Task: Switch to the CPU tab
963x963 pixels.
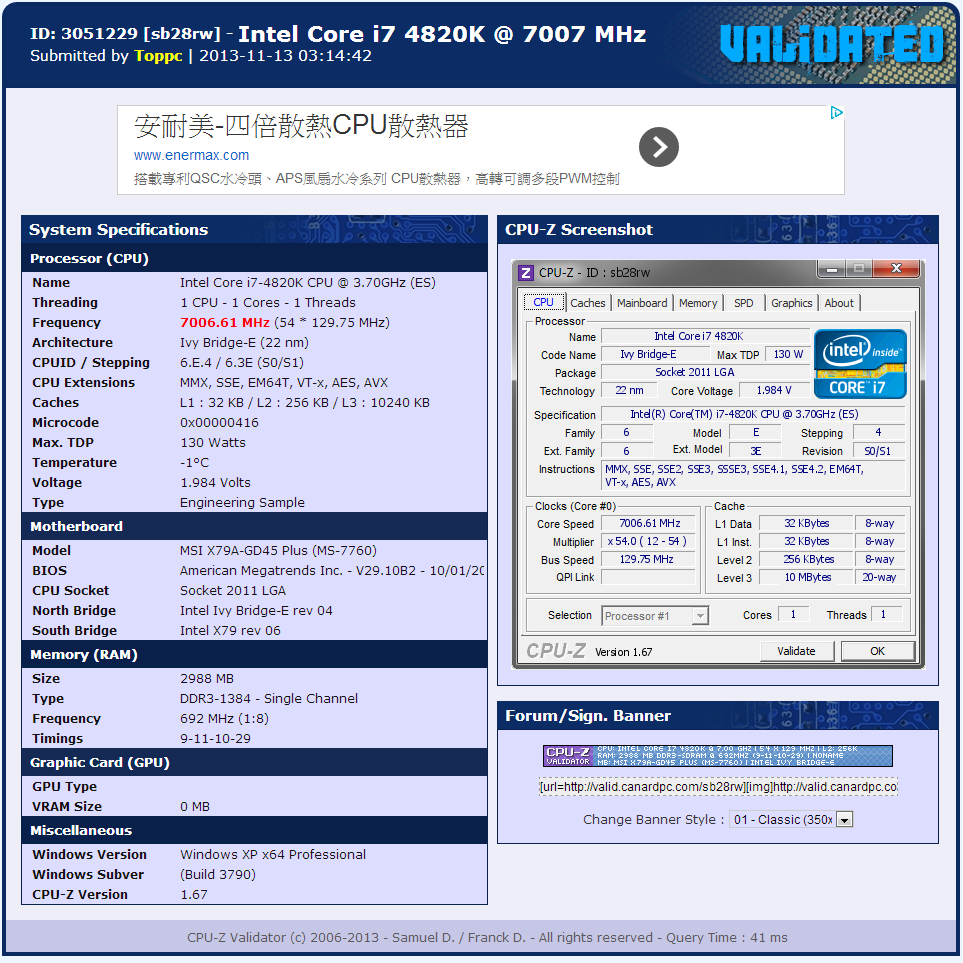Action: 544,302
